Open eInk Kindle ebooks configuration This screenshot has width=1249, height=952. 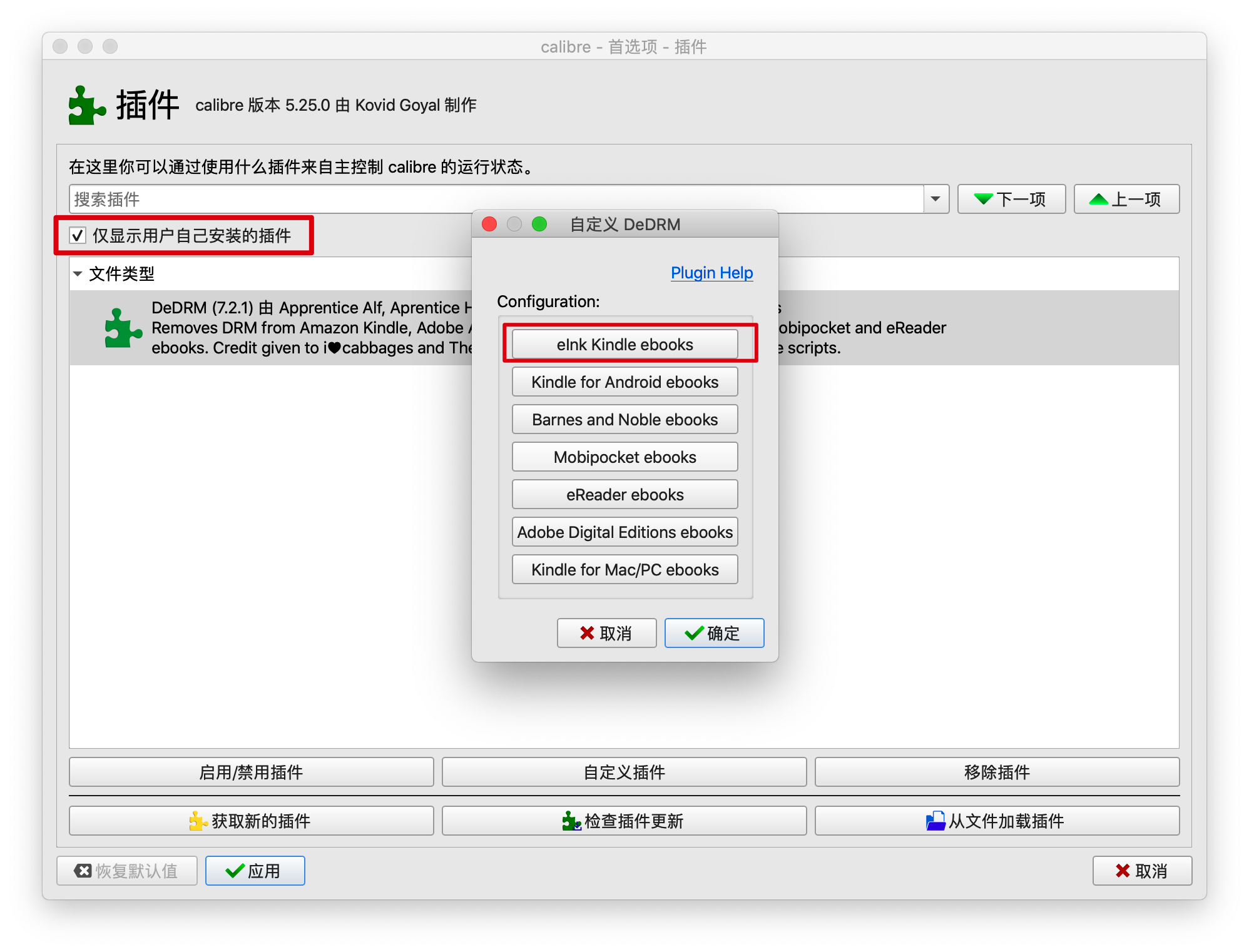(x=624, y=344)
